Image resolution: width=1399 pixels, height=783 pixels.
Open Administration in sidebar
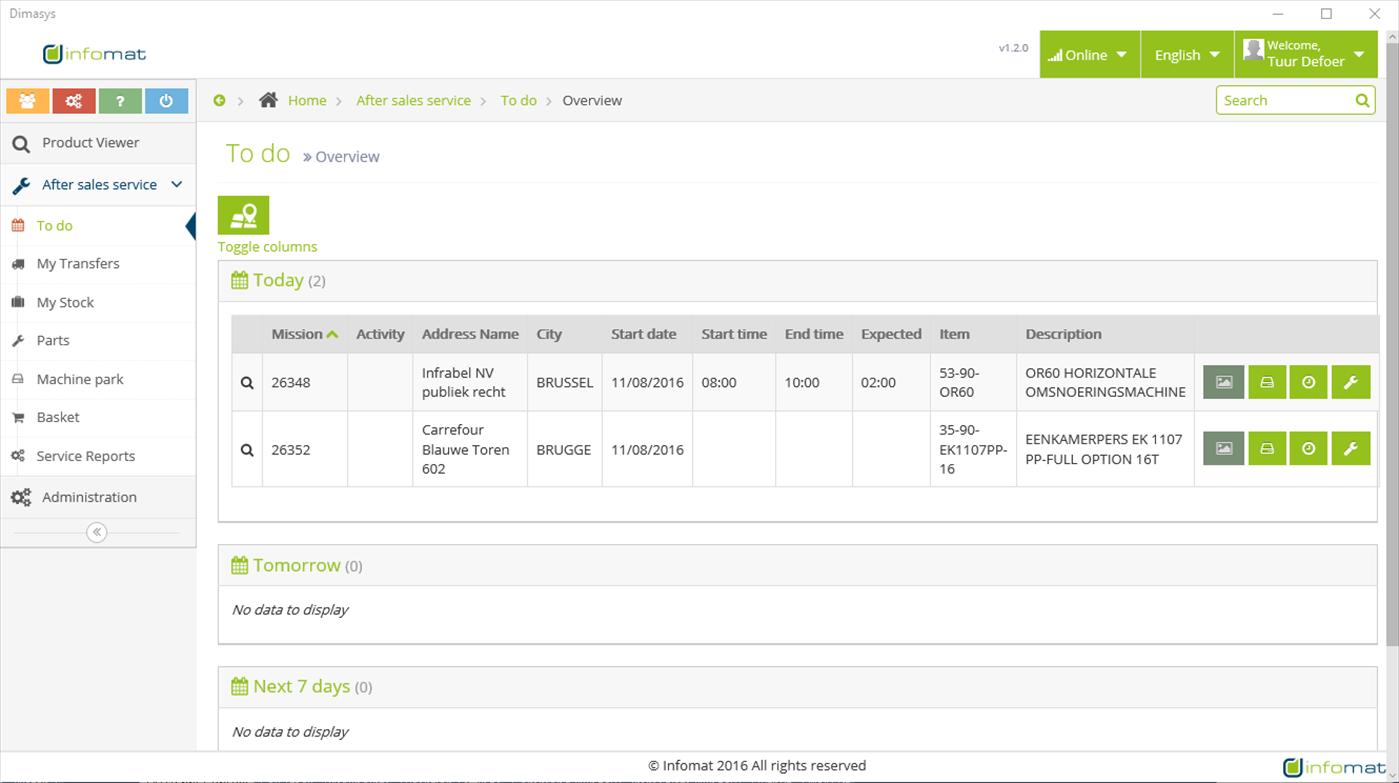[x=98, y=497]
